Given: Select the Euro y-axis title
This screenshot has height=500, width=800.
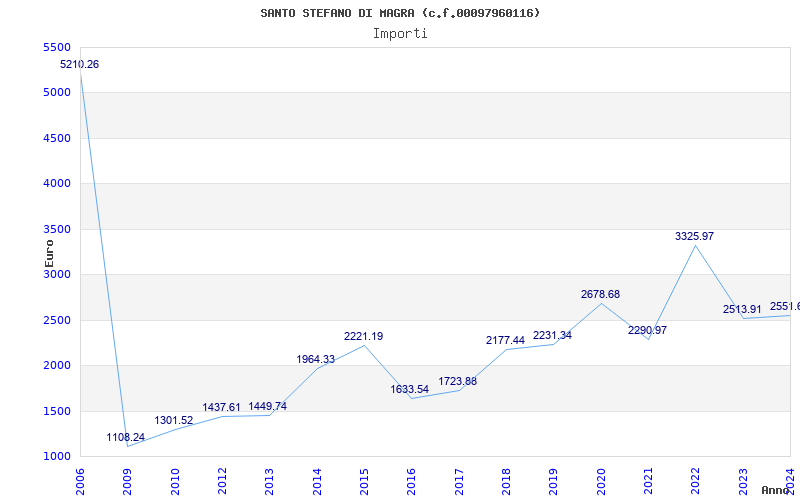Looking at the screenshot, I should 49,252.
